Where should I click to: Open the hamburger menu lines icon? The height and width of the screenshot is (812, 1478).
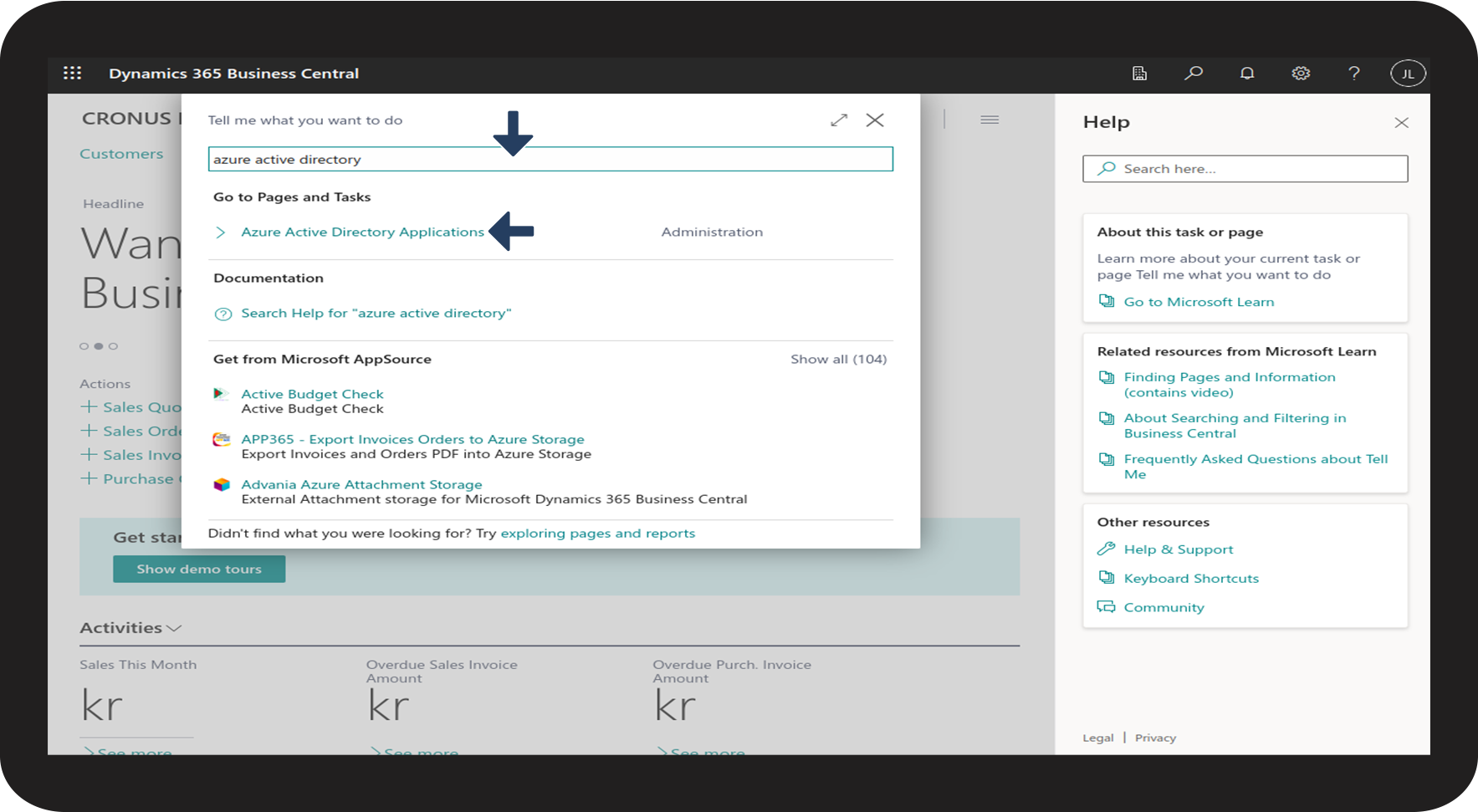pyautogui.click(x=990, y=120)
